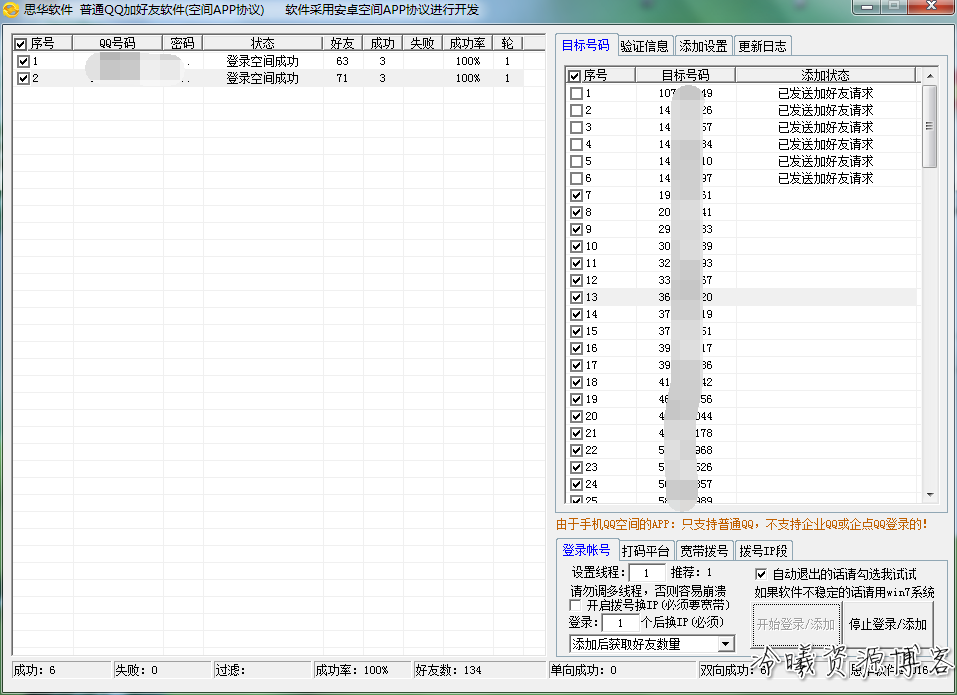This screenshot has width=957, height=695.
Task: Click the 成功 column header
Action: point(383,43)
